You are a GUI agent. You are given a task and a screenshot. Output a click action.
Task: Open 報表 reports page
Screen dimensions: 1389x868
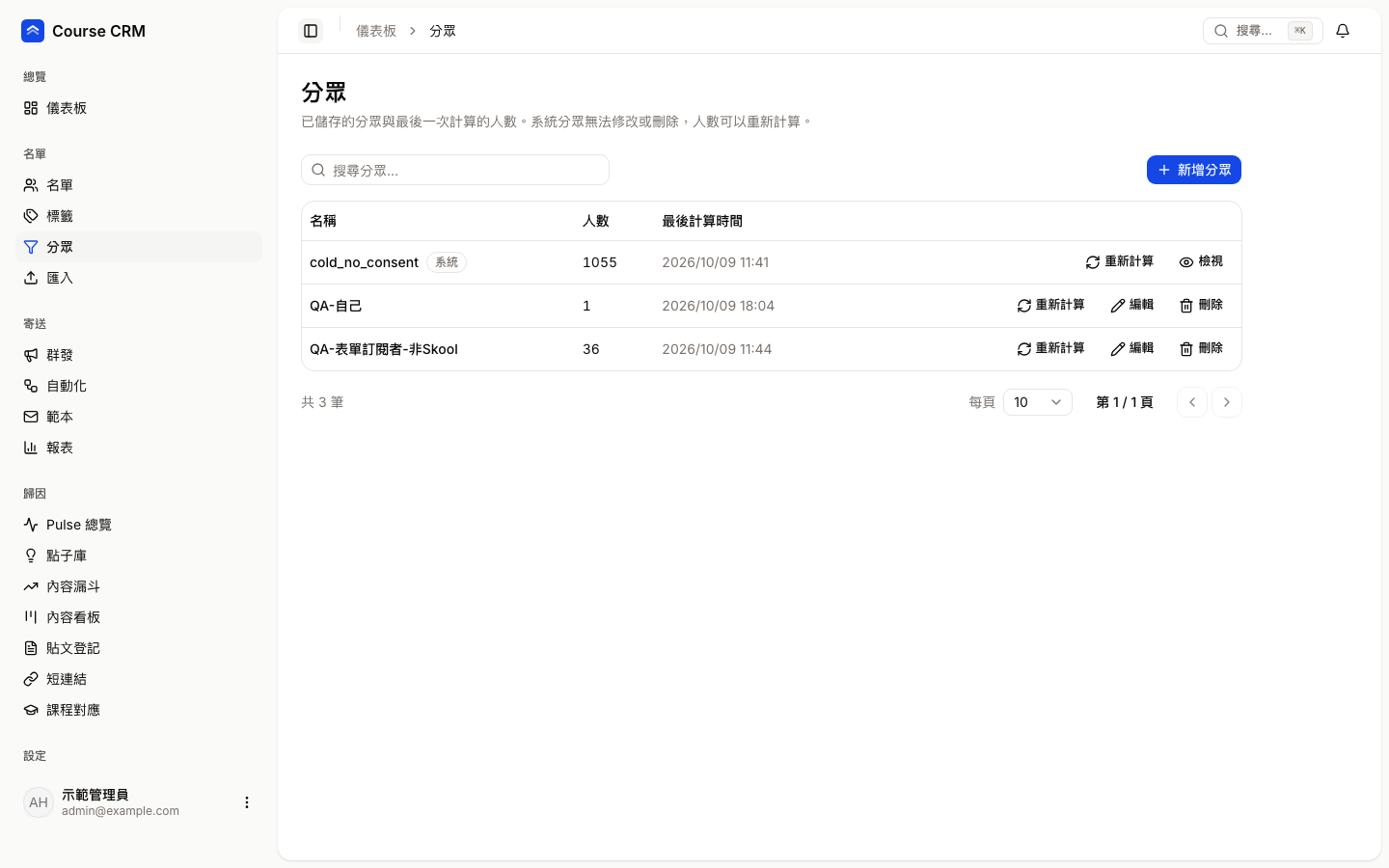139,448
